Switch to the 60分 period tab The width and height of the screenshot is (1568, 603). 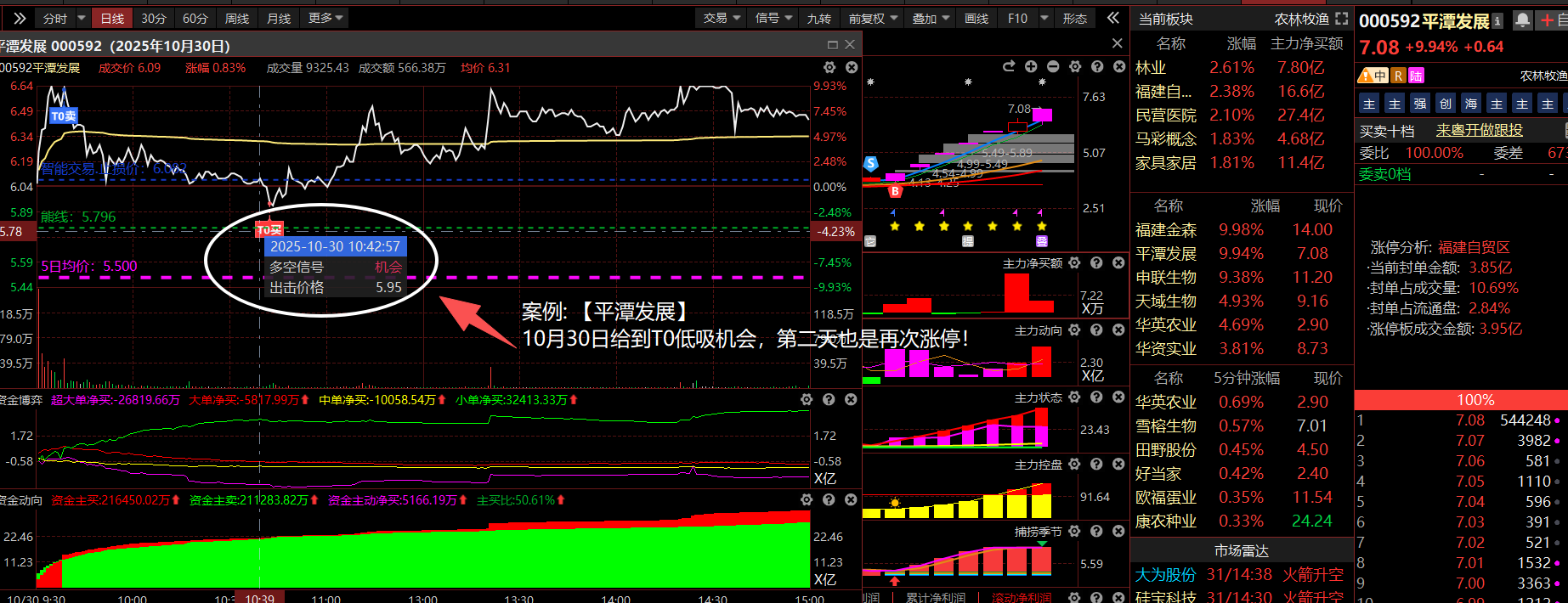click(195, 19)
